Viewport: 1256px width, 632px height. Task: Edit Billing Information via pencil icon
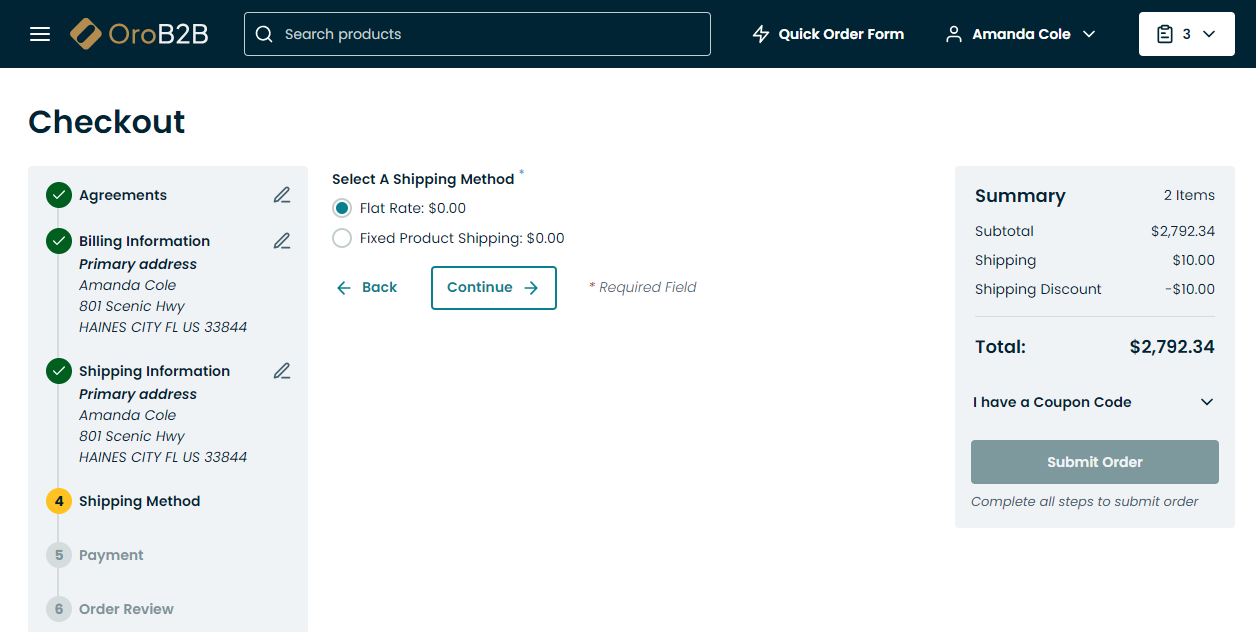(x=282, y=241)
